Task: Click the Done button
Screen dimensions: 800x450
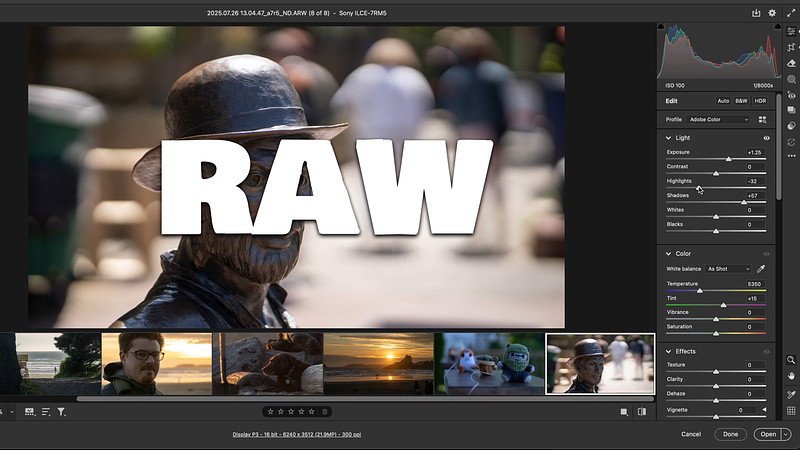Action: (x=731, y=434)
